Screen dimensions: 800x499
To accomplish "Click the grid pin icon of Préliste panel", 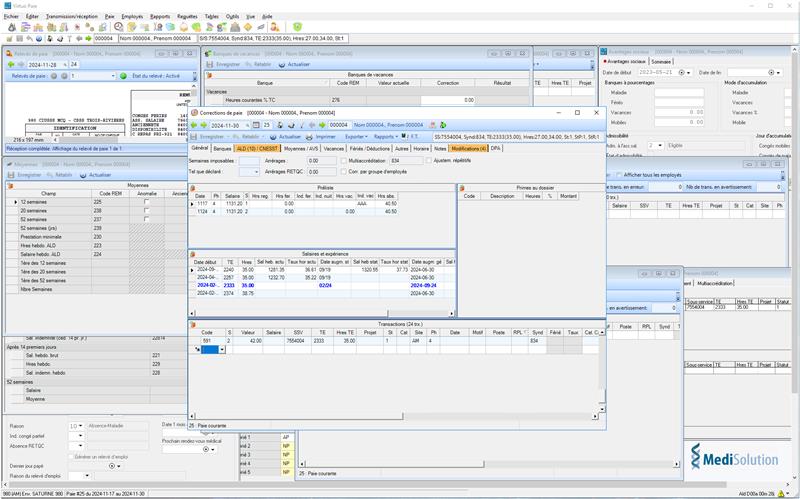I will pos(193,188).
